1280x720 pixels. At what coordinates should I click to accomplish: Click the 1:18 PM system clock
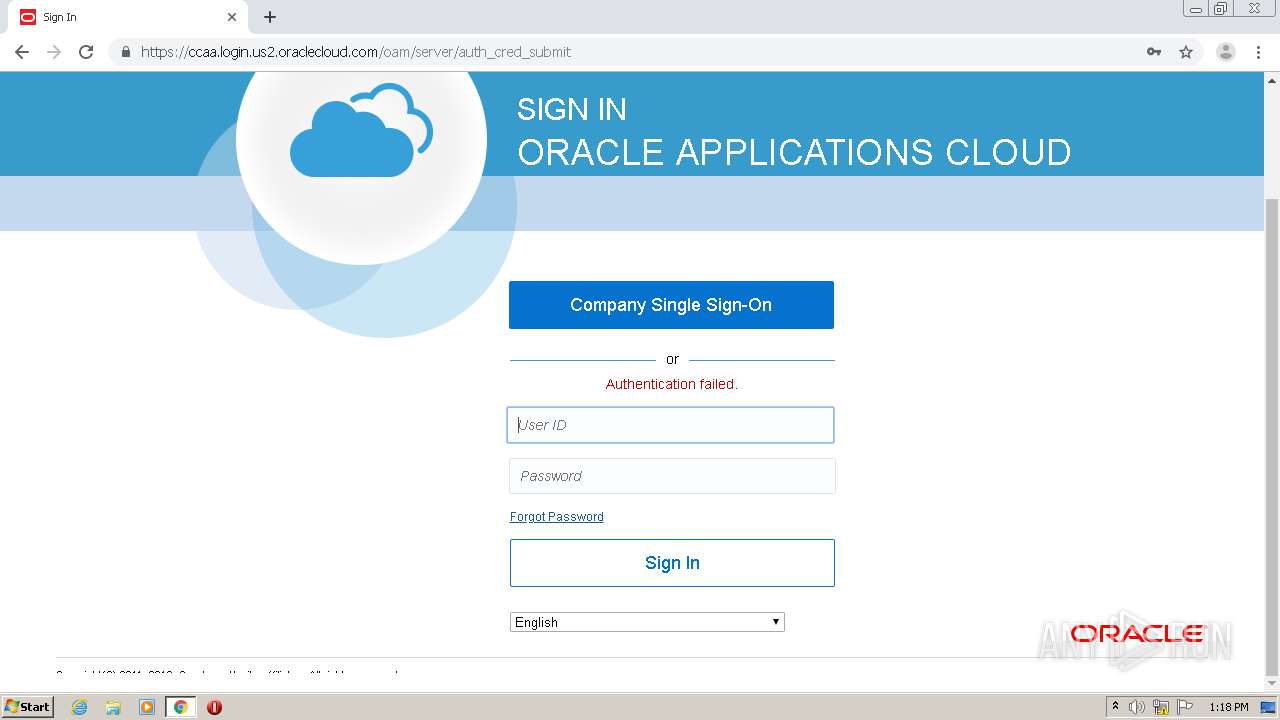coord(1229,707)
